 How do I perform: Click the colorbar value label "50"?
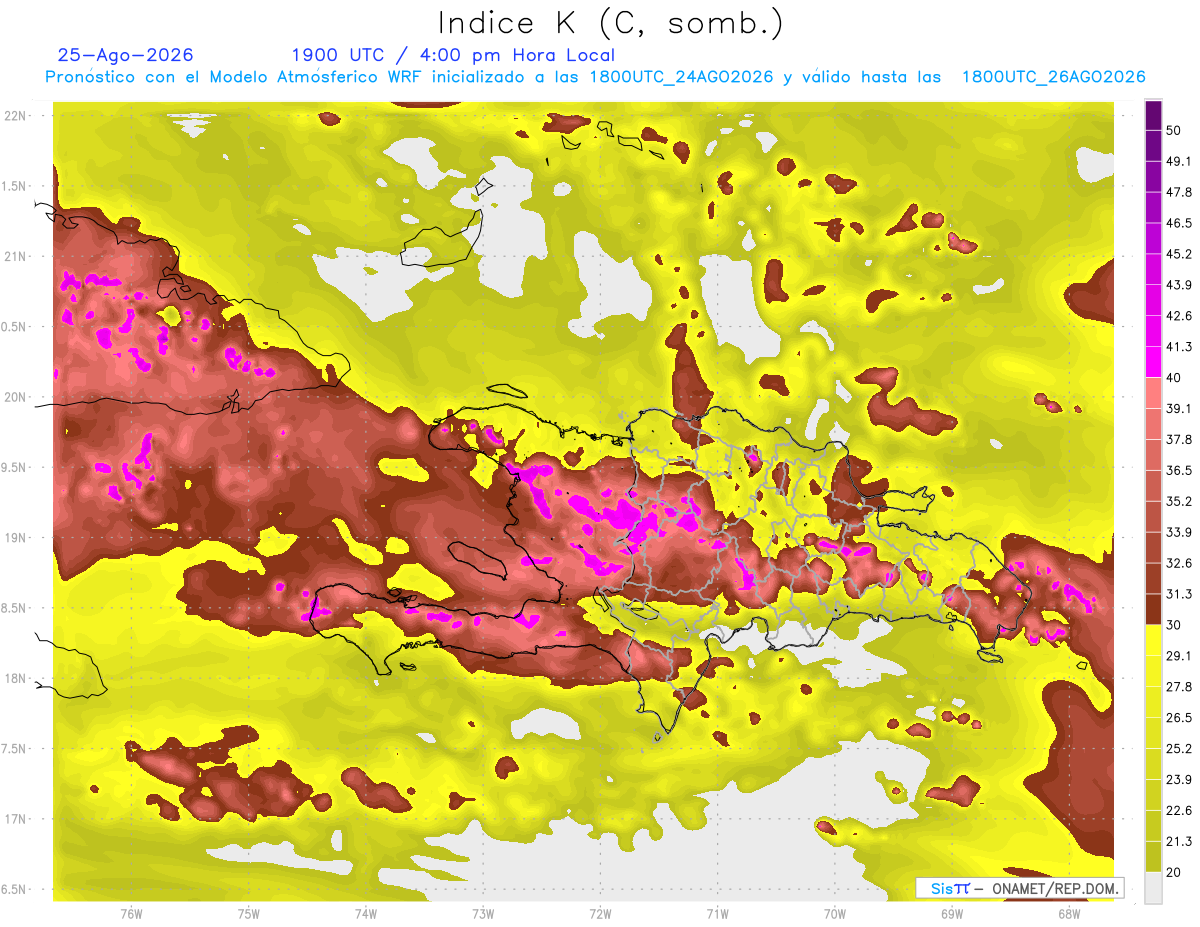(x=1176, y=130)
